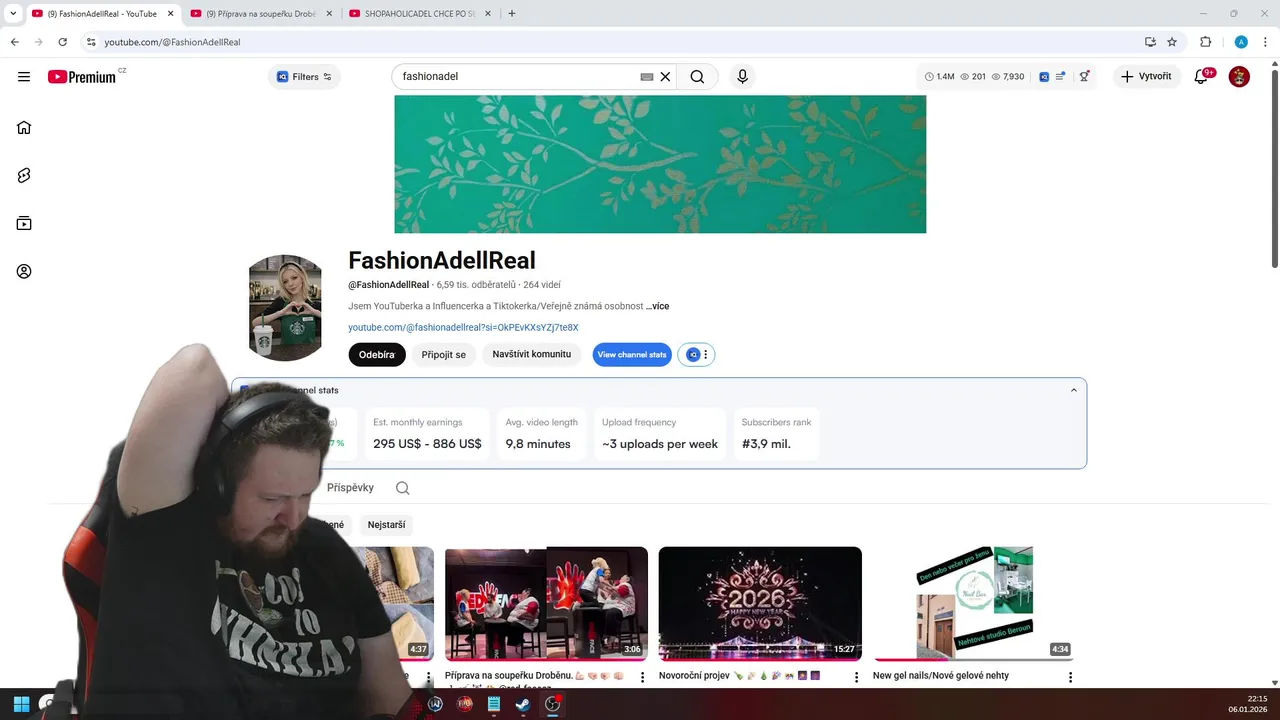Click the vidIQ blue logo in header stats
The width and height of the screenshot is (1280, 720).
tap(1044, 76)
